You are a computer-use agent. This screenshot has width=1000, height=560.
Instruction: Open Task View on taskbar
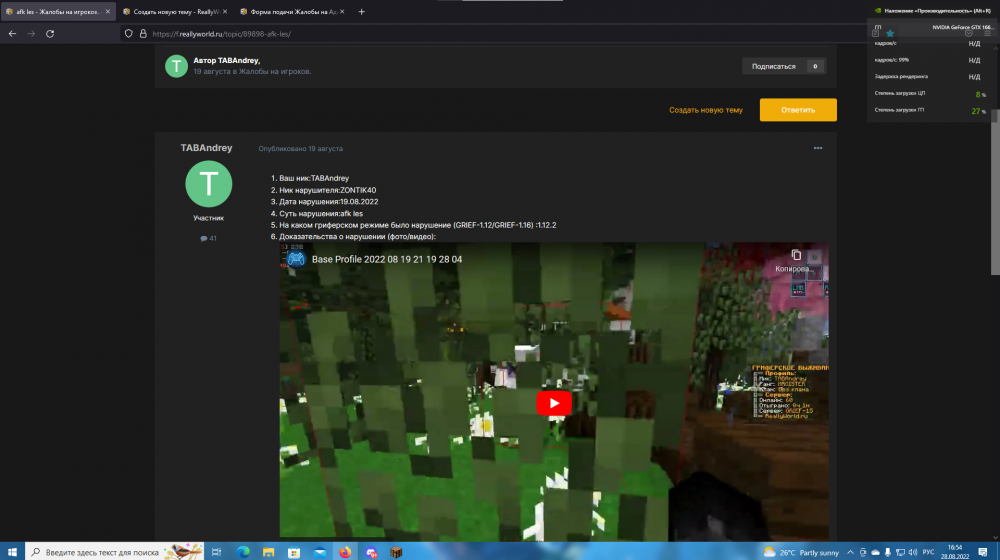click(x=216, y=552)
